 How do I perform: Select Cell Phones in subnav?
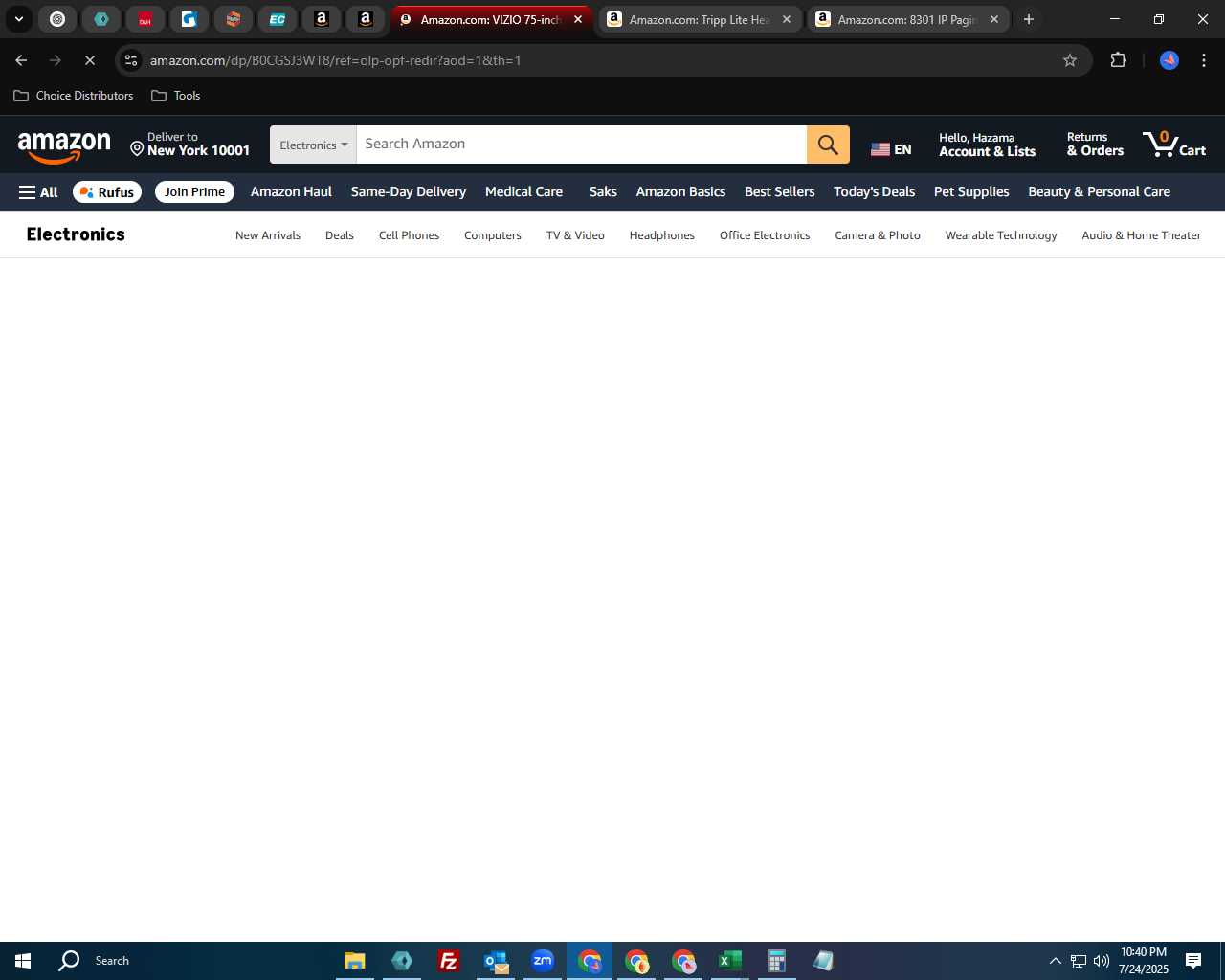click(x=409, y=235)
